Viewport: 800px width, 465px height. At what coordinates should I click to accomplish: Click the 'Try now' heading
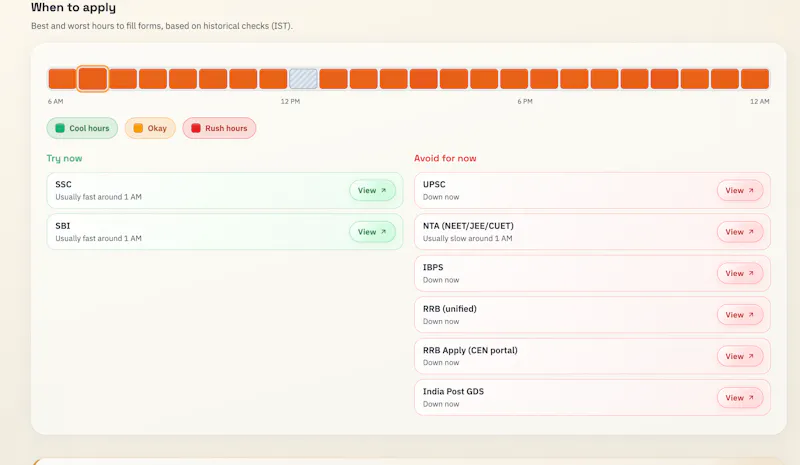[x=64, y=158]
